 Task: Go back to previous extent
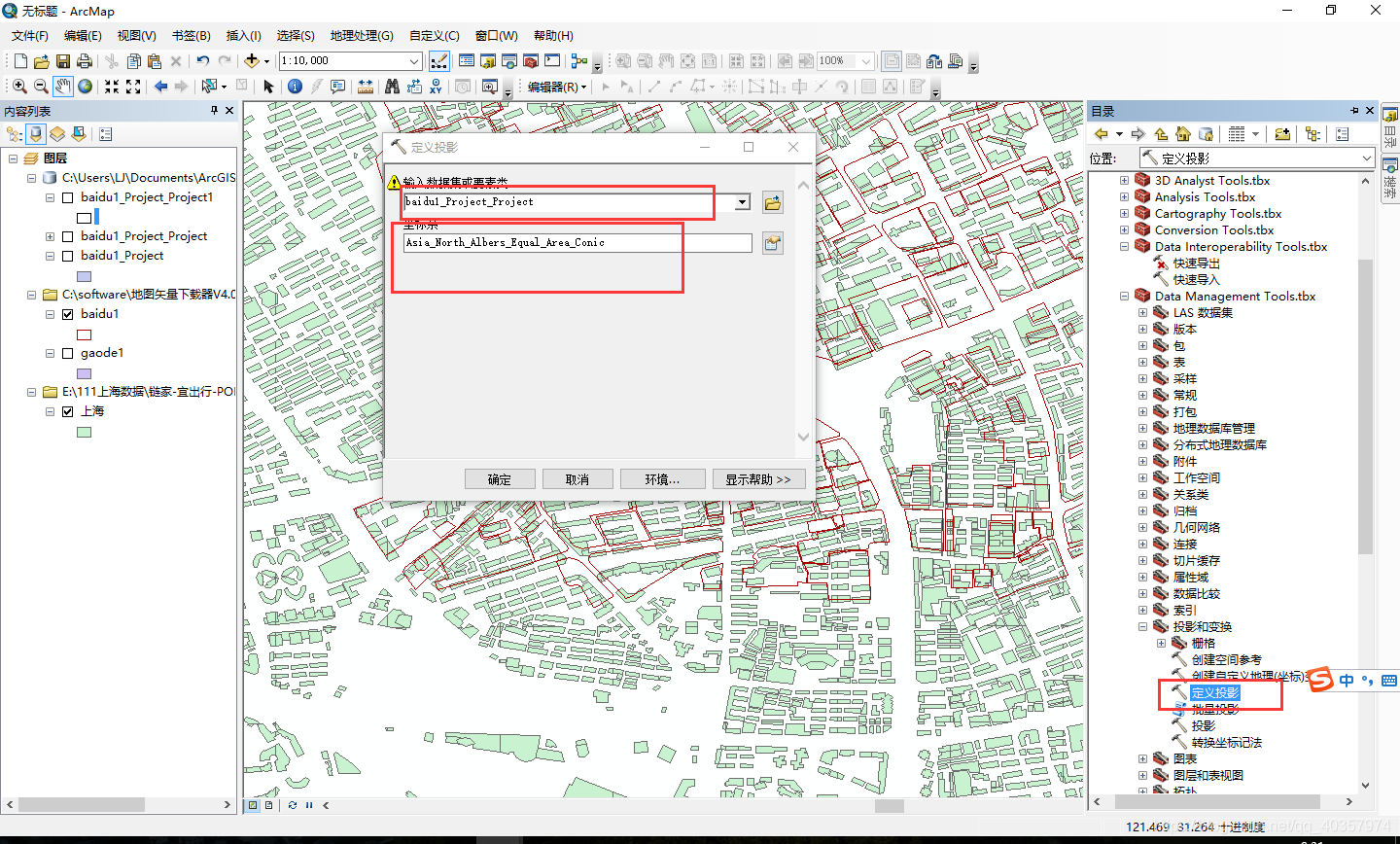click(x=160, y=87)
